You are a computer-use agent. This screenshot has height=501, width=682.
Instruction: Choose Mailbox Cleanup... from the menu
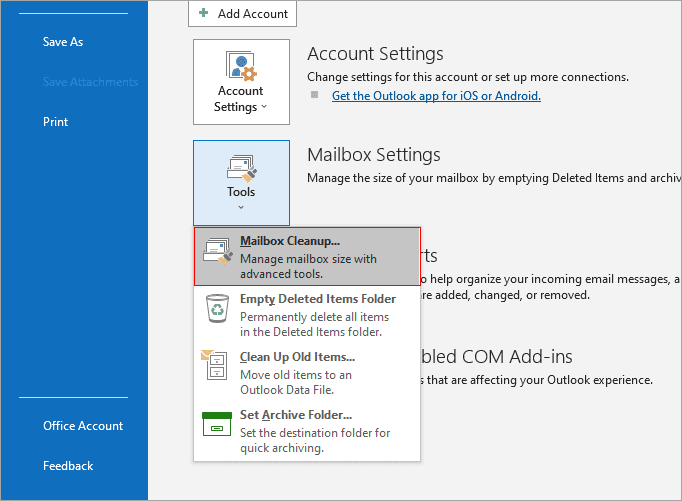click(x=307, y=257)
